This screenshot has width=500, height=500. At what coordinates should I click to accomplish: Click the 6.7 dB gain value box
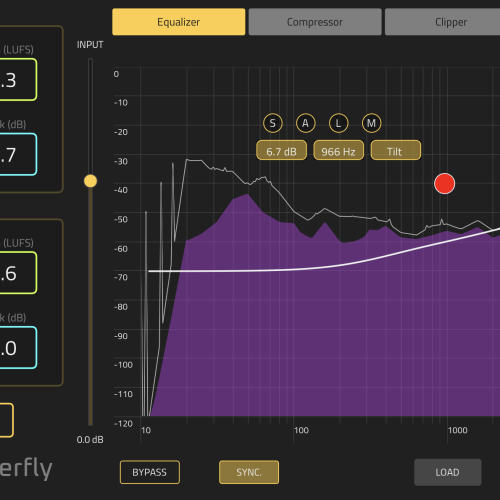pyautogui.click(x=281, y=150)
